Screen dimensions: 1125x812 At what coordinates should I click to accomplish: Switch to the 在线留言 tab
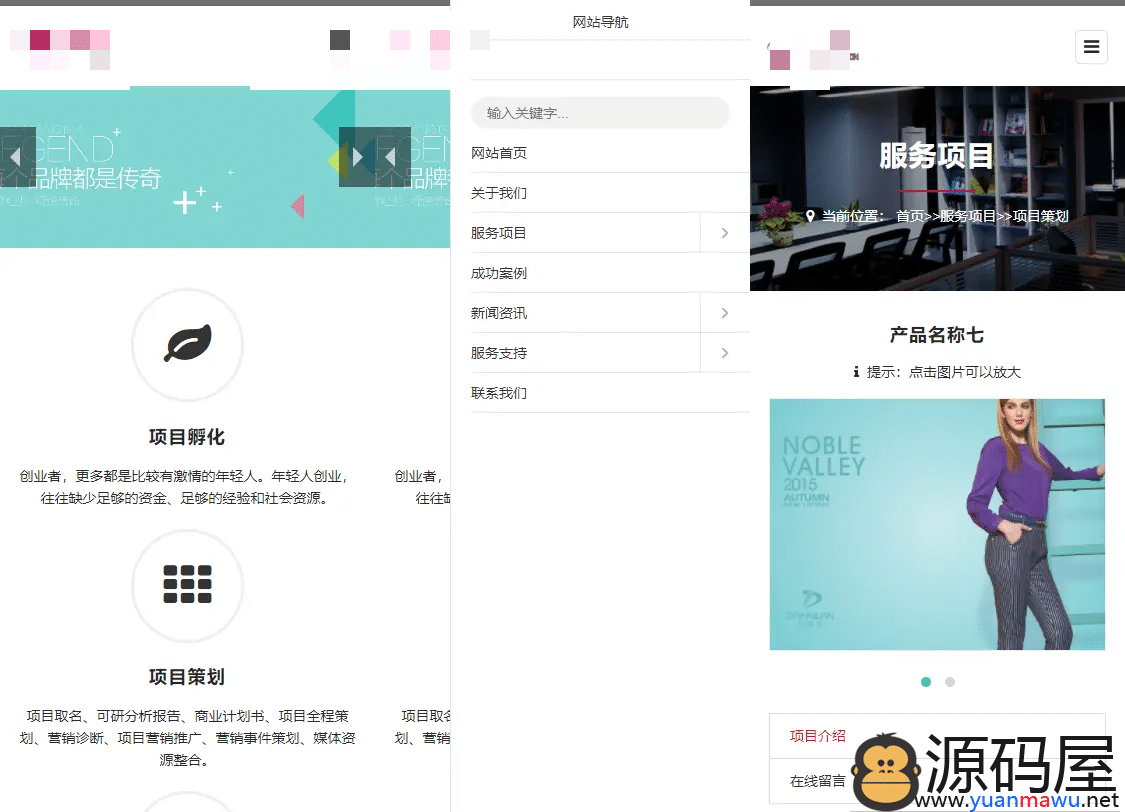click(817, 781)
